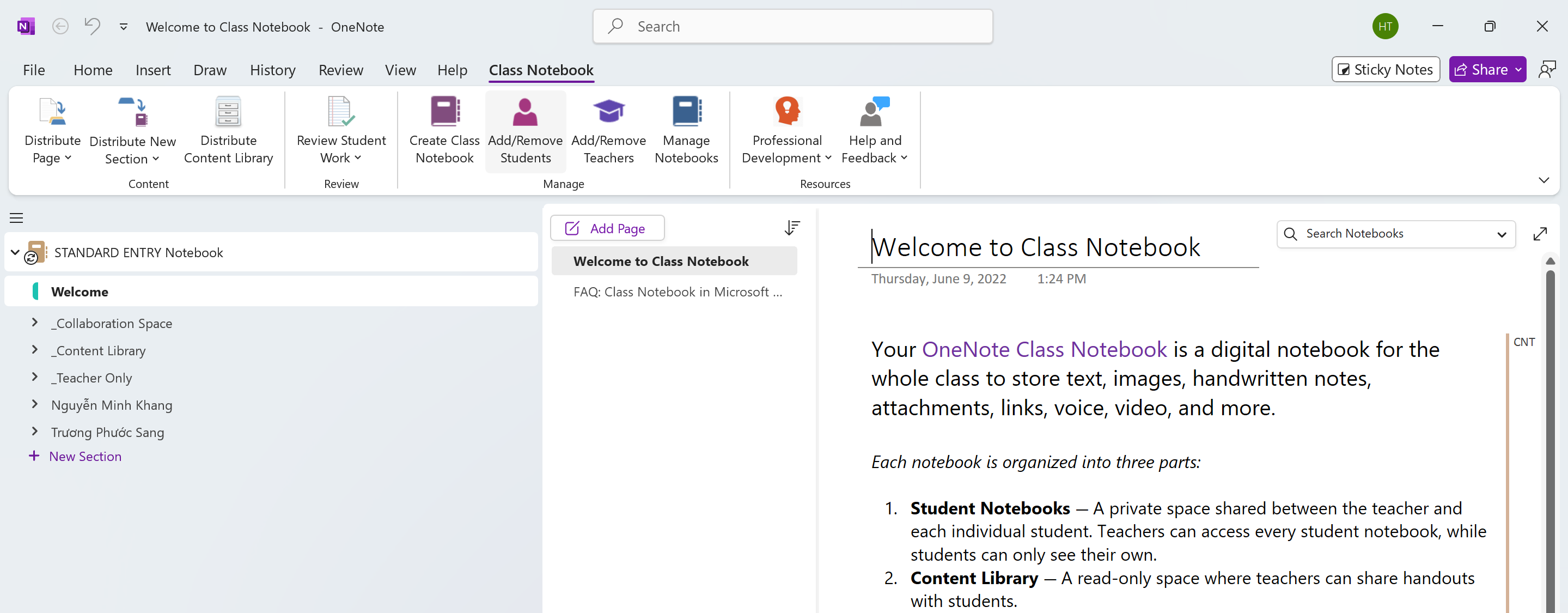Click the Distribute Page icon
Screen dimensions: 1568x613
52,112
